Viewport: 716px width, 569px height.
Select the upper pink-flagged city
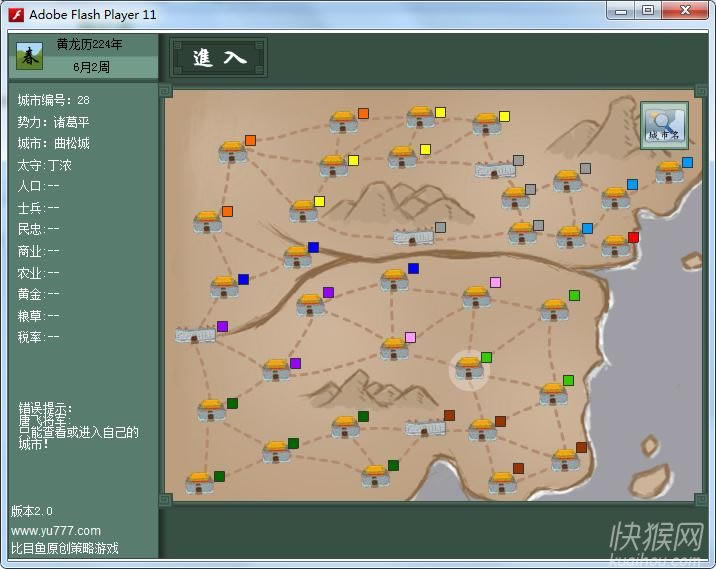(476, 296)
